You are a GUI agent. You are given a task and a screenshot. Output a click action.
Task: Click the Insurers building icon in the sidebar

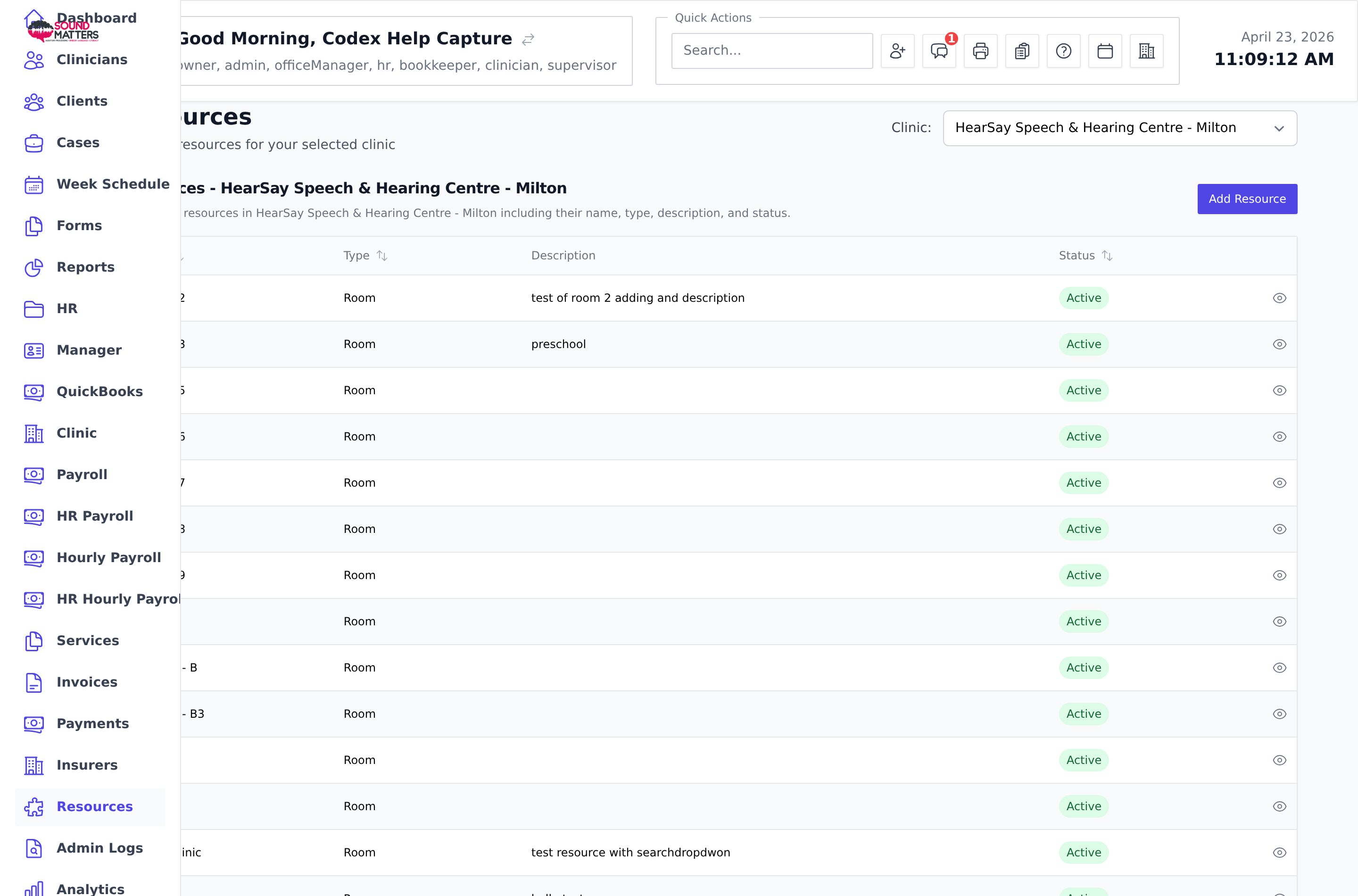click(x=33, y=766)
